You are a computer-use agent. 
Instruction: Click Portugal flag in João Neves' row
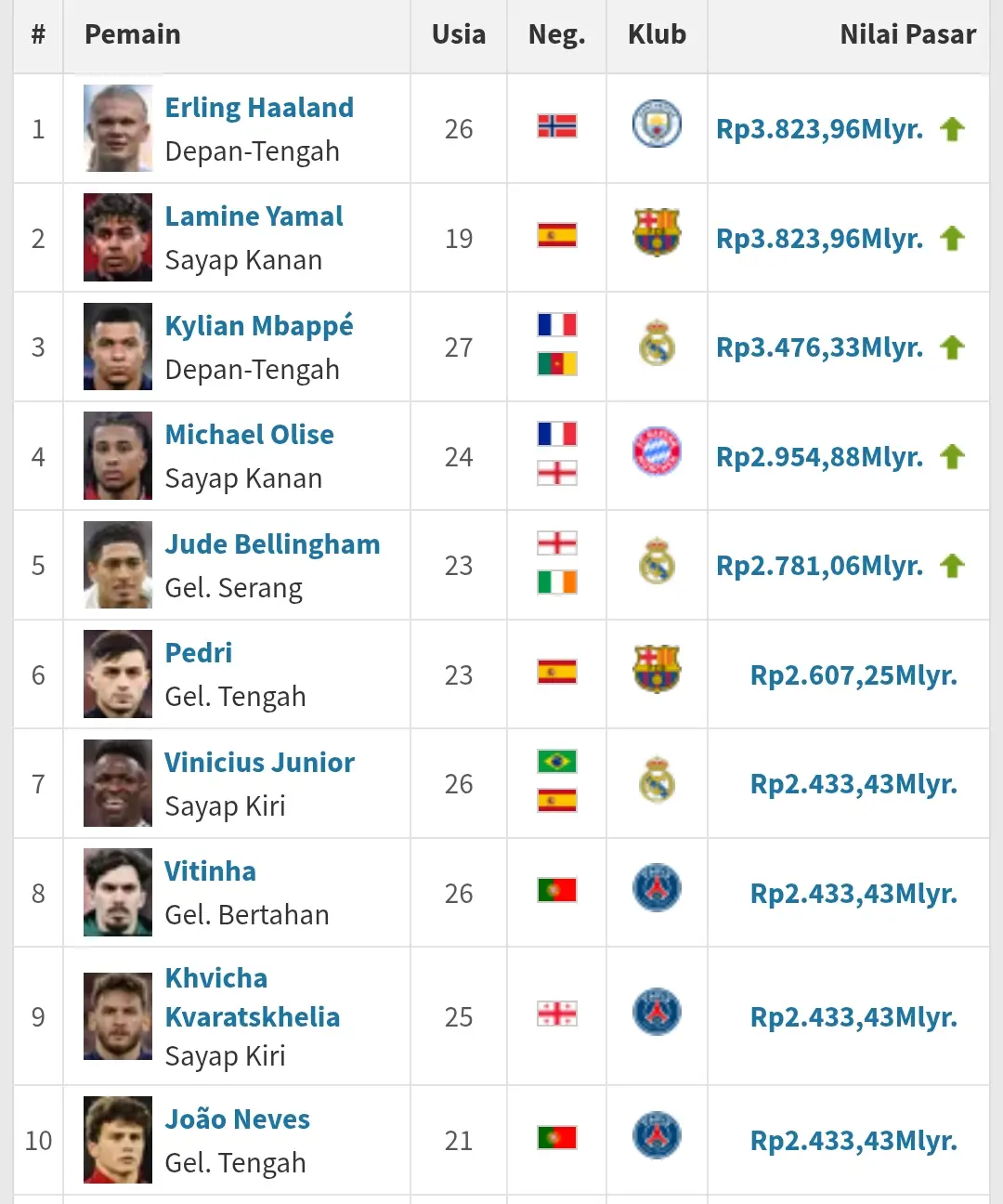[x=557, y=1137]
